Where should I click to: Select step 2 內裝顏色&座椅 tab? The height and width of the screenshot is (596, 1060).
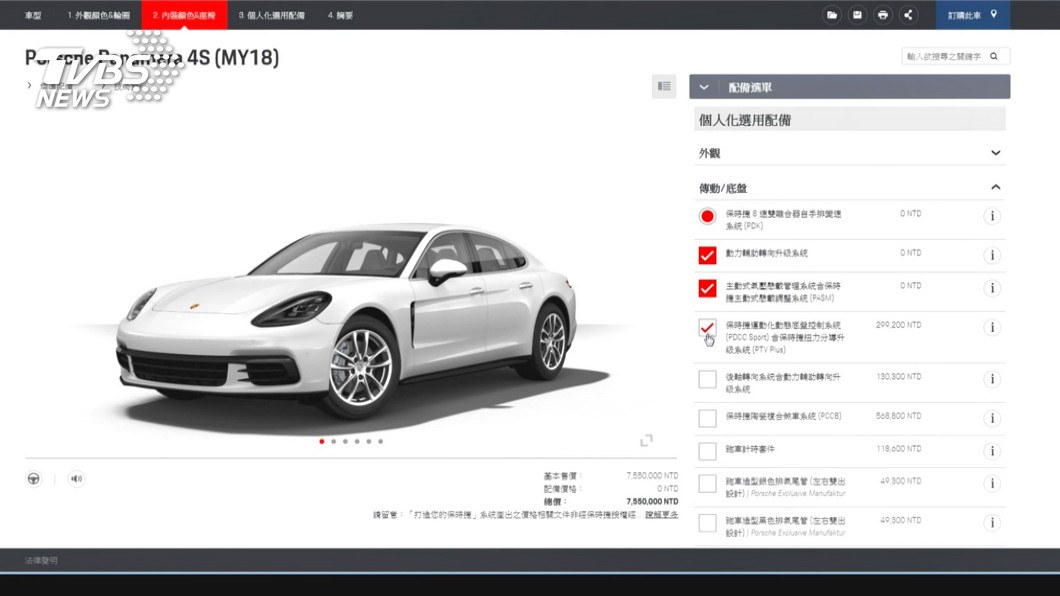point(184,15)
